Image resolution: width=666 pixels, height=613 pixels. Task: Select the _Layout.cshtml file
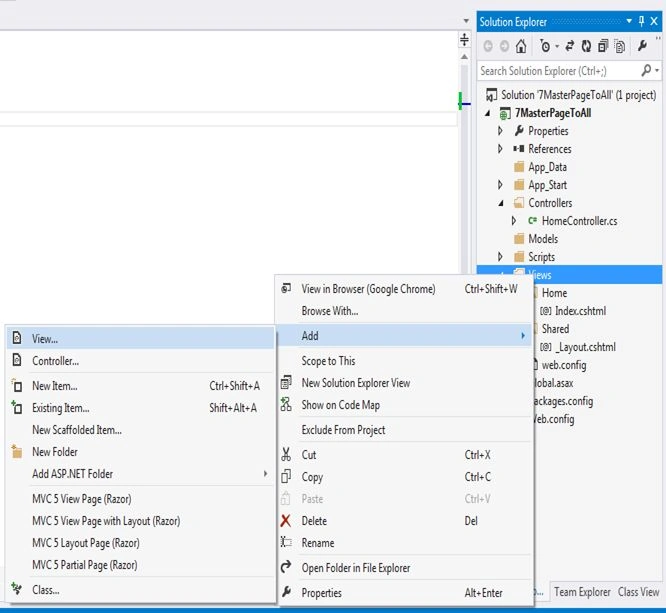click(x=585, y=347)
